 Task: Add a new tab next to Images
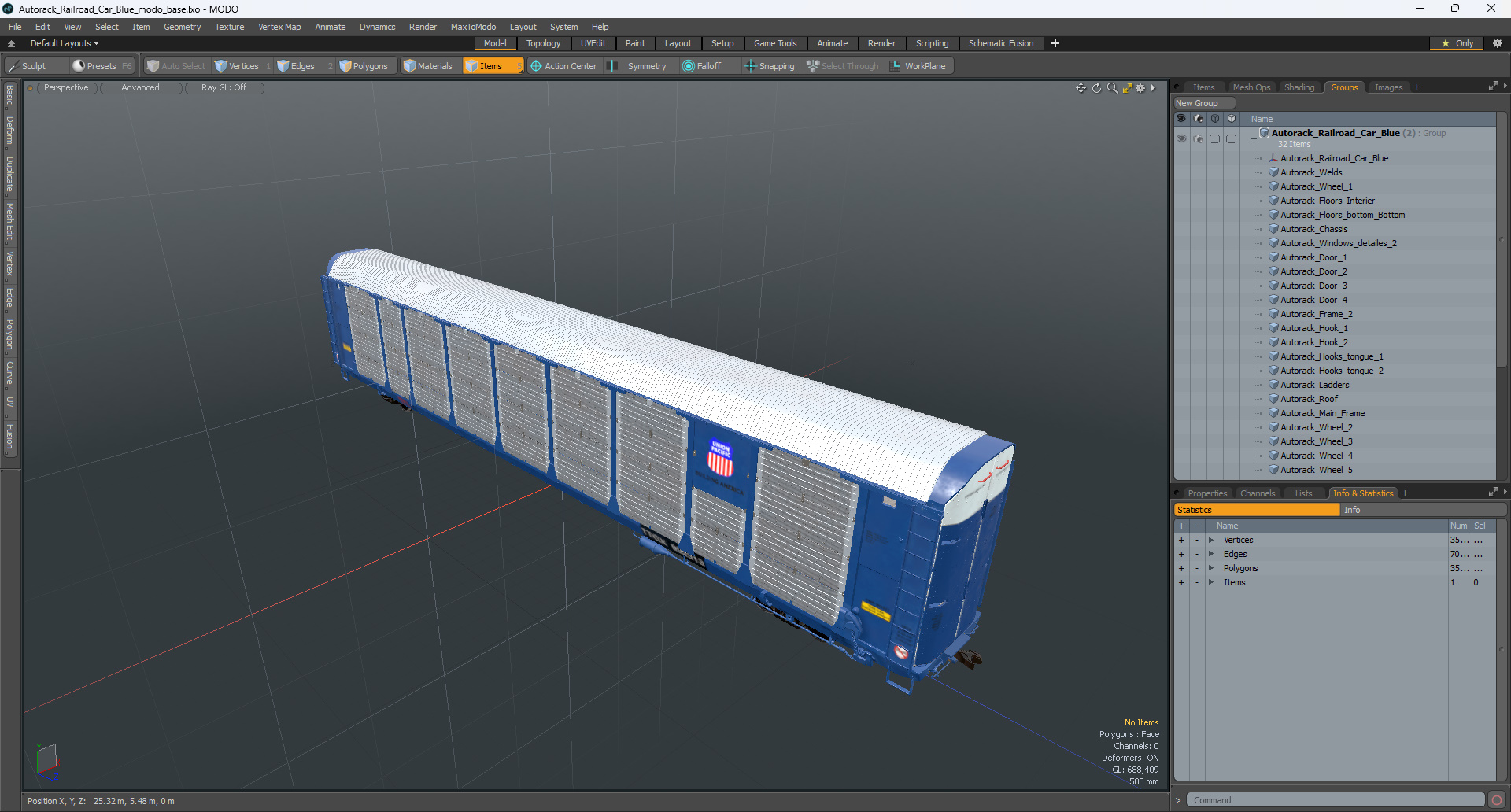tap(1417, 87)
